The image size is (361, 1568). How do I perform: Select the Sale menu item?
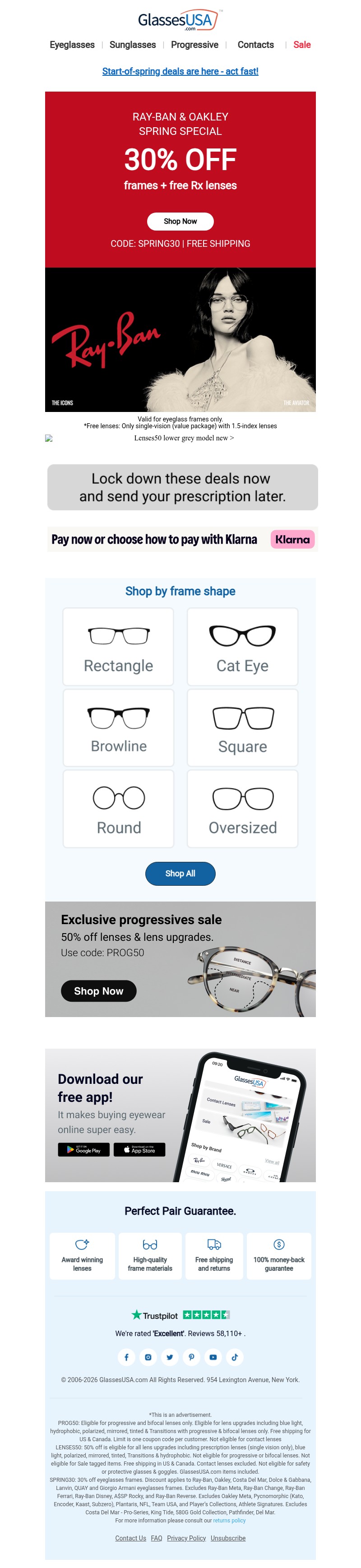[x=302, y=45]
